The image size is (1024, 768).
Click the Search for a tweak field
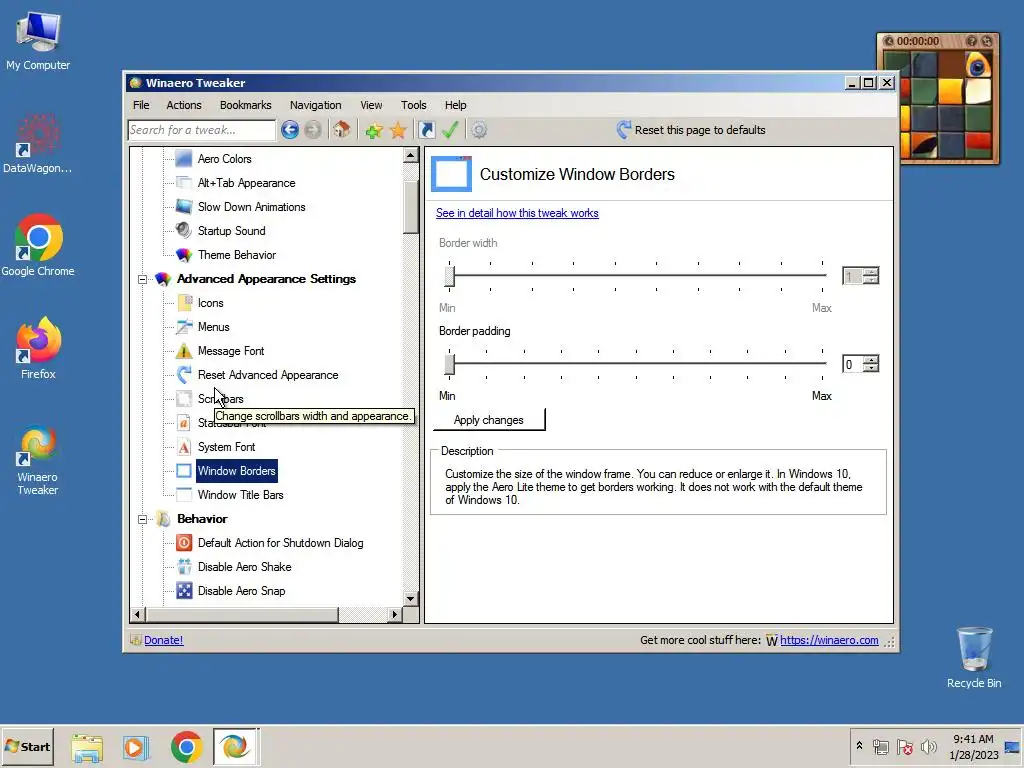[202, 130]
